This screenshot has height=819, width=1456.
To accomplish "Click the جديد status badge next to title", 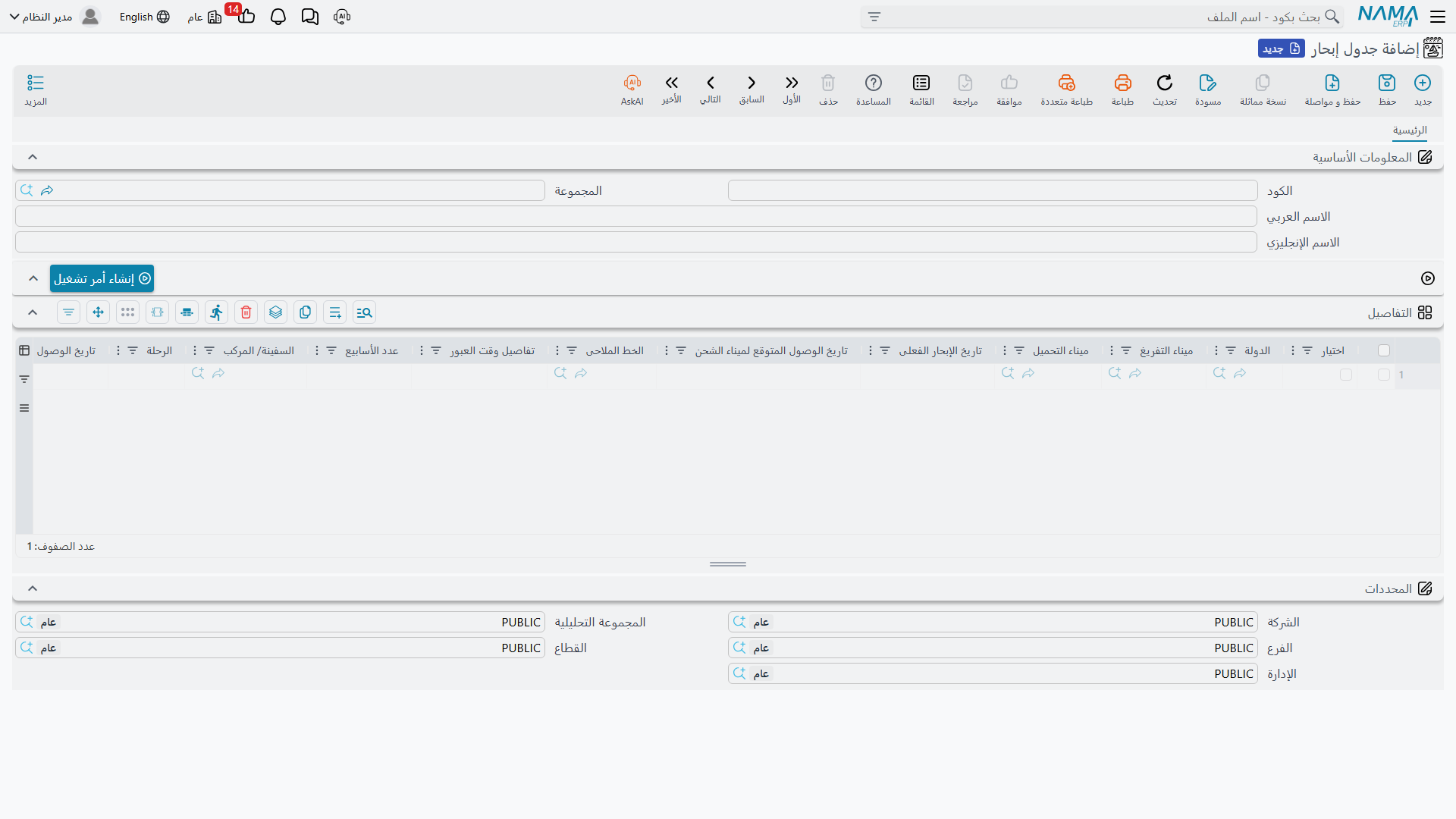I will [1282, 49].
